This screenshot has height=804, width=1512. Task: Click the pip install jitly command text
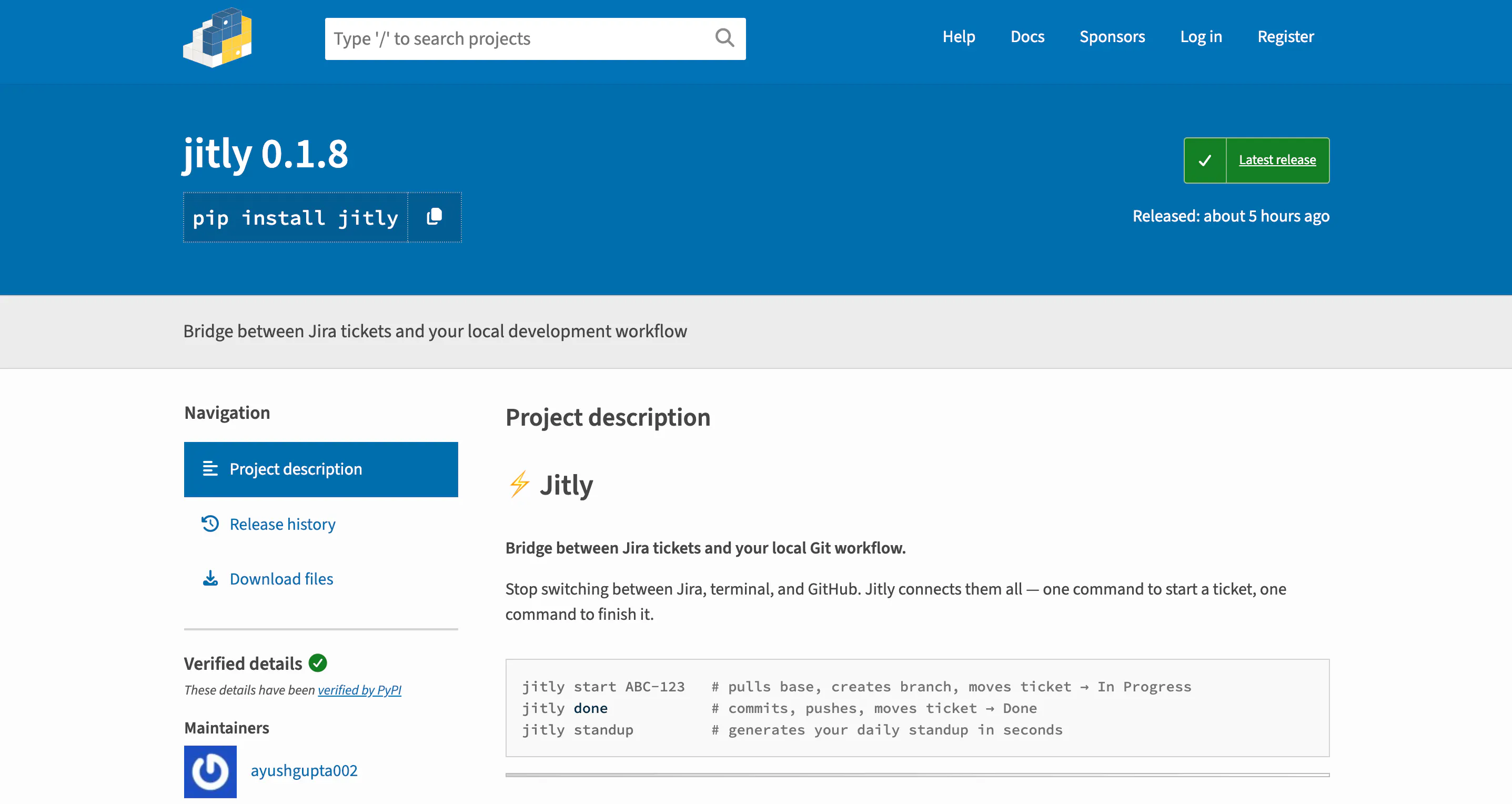[x=295, y=218]
